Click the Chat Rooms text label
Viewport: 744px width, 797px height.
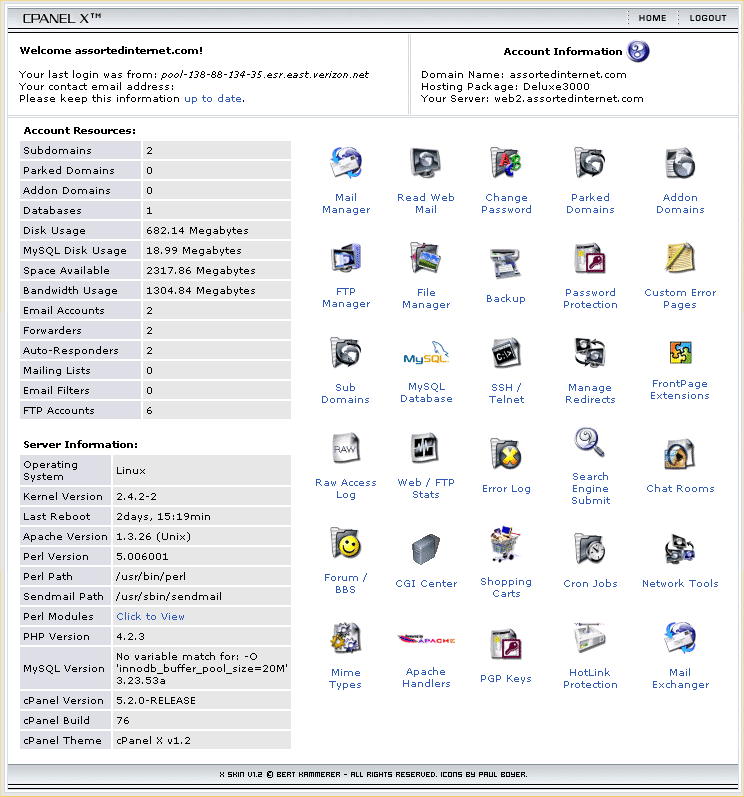click(680, 488)
